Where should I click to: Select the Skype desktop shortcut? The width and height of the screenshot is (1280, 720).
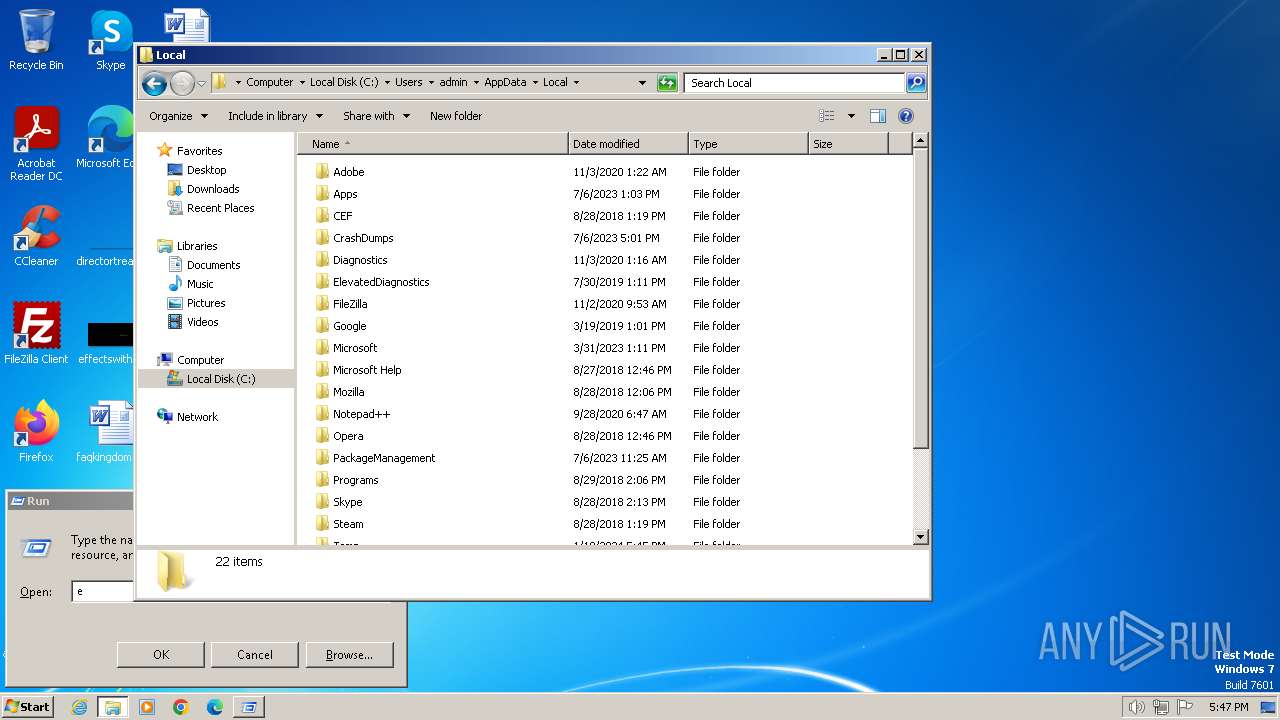pos(110,40)
